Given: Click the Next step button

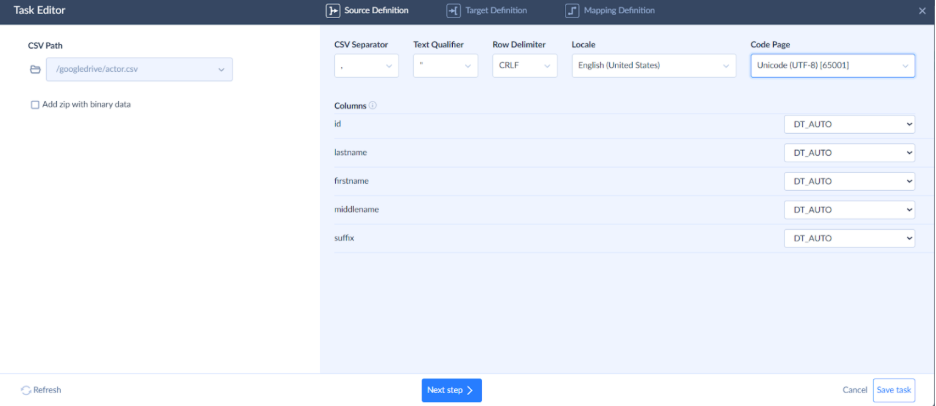Looking at the screenshot, I should (x=451, y=390).
